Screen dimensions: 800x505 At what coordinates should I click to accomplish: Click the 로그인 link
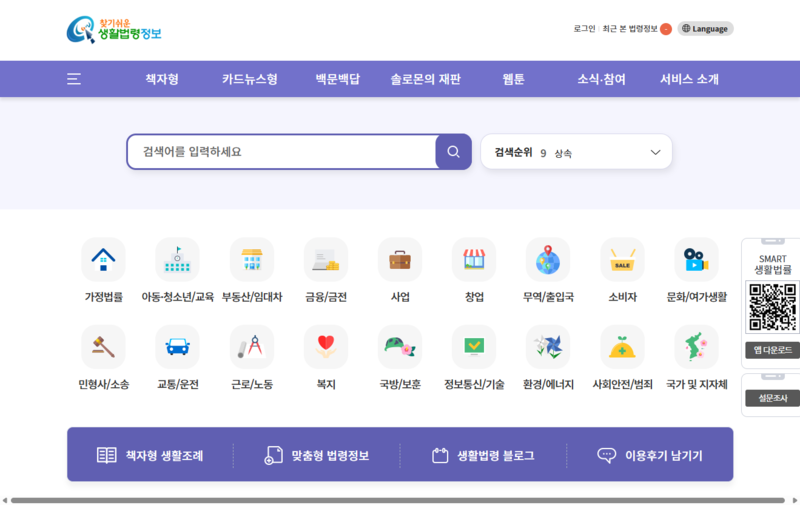pyautogui.click(x=584, y=29)
